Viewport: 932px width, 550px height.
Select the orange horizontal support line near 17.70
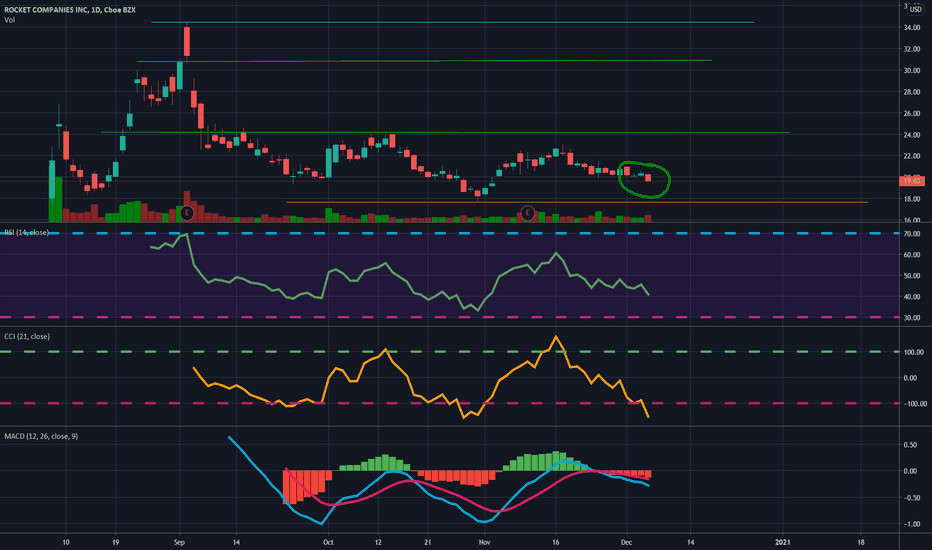tap(577, 203)
